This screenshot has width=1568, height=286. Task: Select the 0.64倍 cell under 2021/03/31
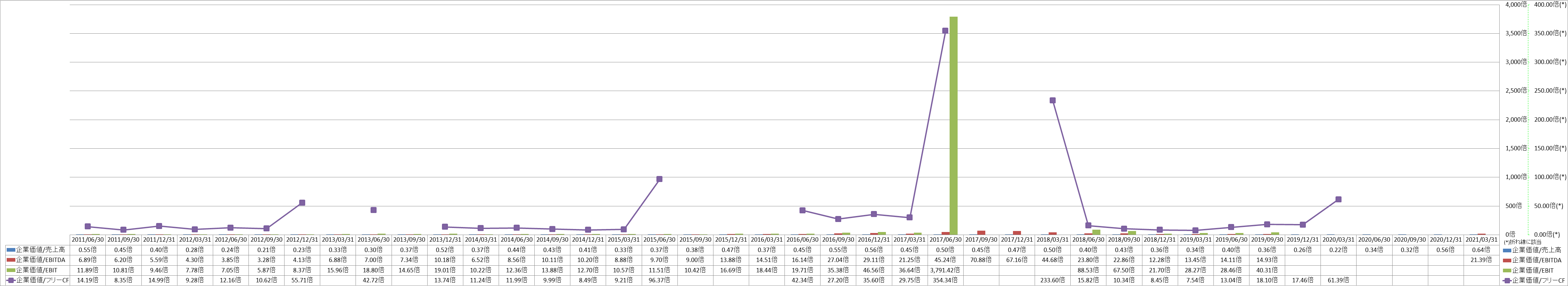(1482, 249)
